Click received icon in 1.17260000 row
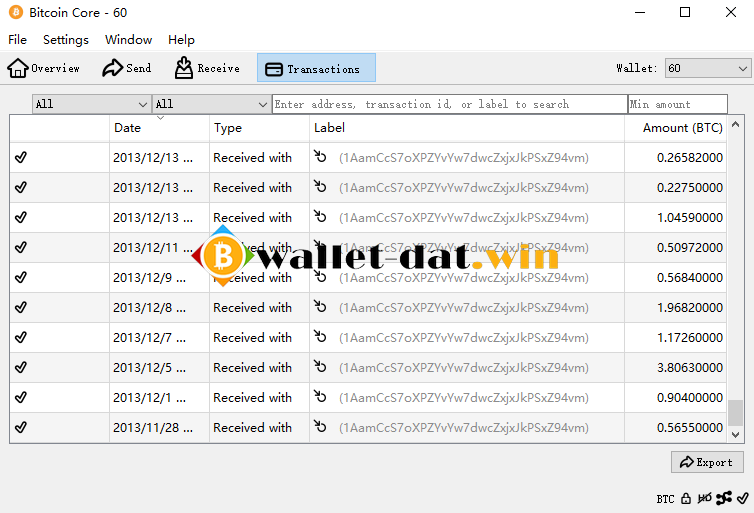The width and height of the screenshot is (754, 513). coord(320,337)
